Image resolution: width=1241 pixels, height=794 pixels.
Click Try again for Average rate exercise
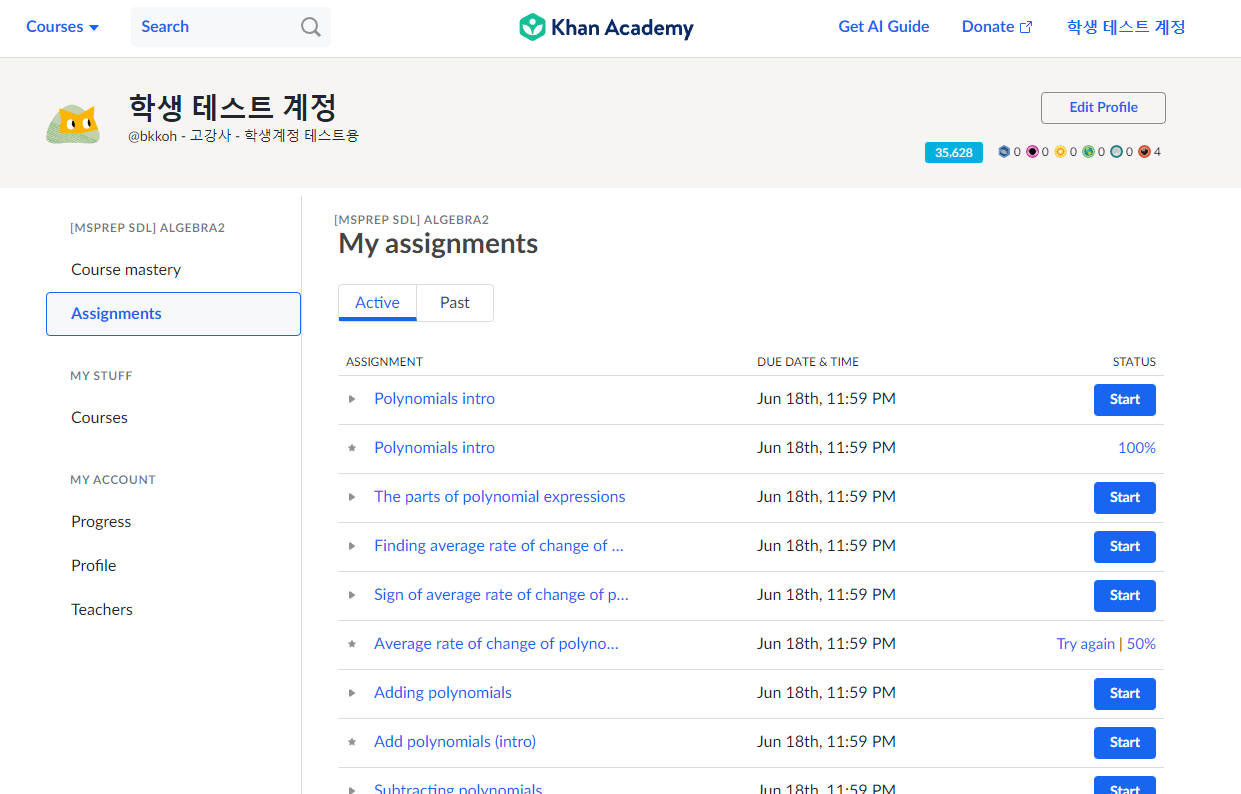(x=1085, y=644)
